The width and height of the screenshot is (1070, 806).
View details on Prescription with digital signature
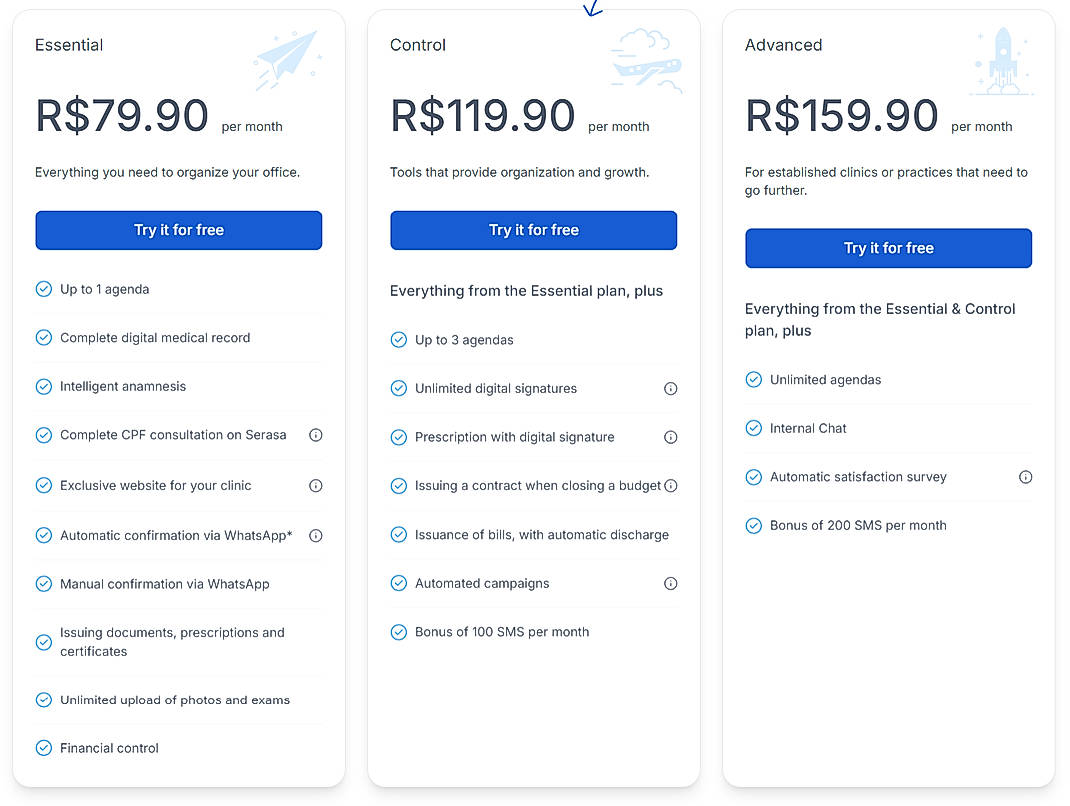[671, 437]
